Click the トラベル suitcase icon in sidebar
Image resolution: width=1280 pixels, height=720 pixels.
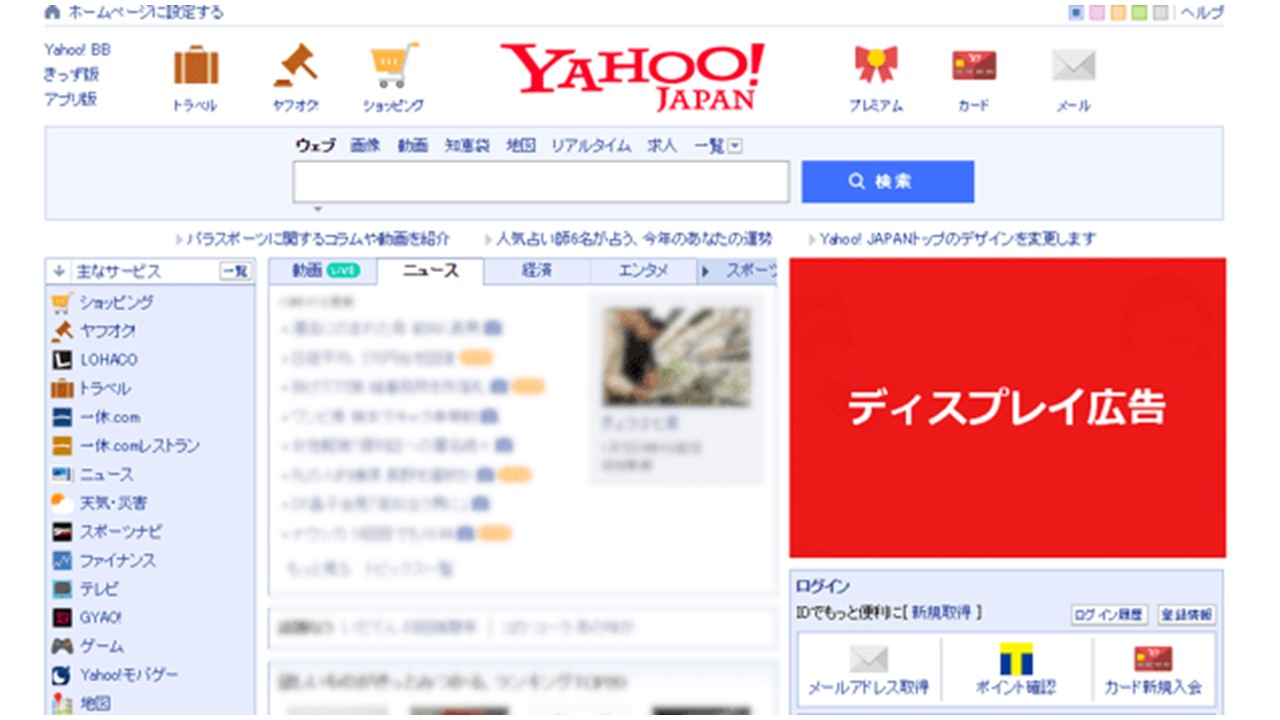click(x=62, y=389)
